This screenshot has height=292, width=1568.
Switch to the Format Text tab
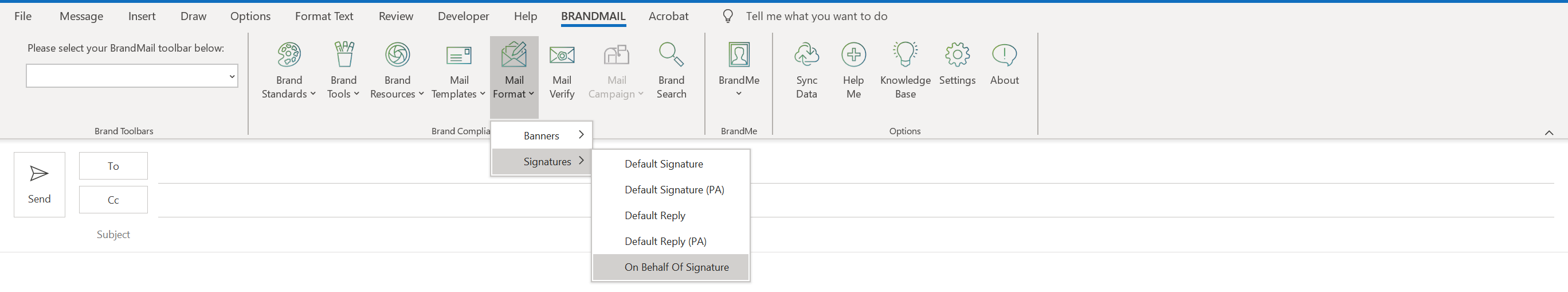point(324,17)
